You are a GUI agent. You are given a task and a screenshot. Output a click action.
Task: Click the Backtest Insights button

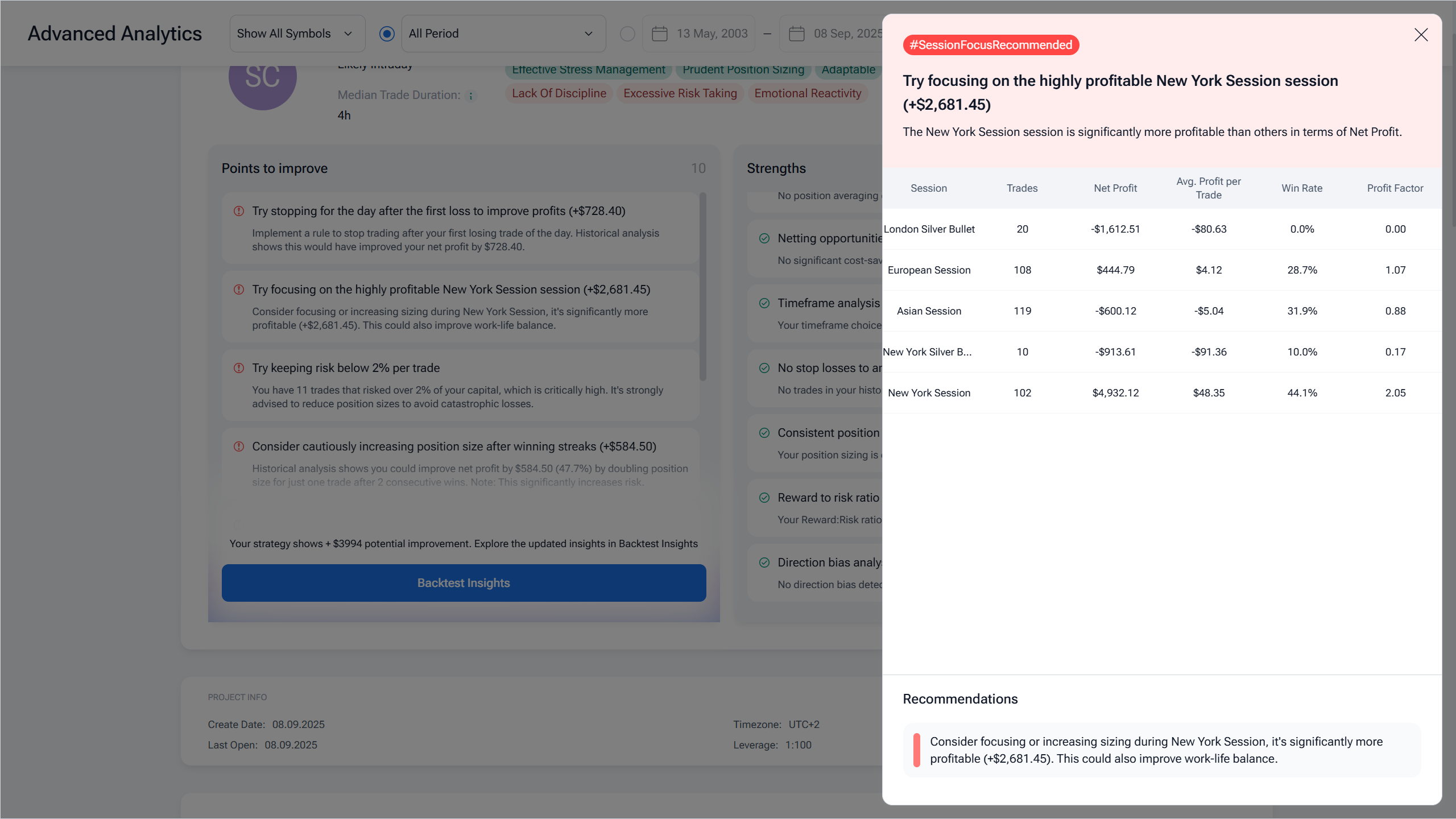464,583
